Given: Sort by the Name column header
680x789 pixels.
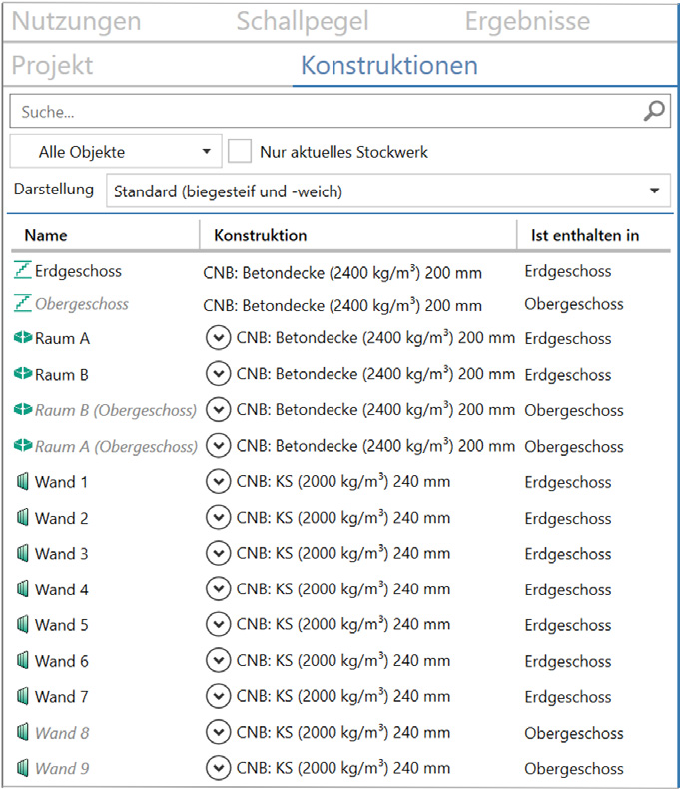Looking at the screenshot, I should point(46,235).
